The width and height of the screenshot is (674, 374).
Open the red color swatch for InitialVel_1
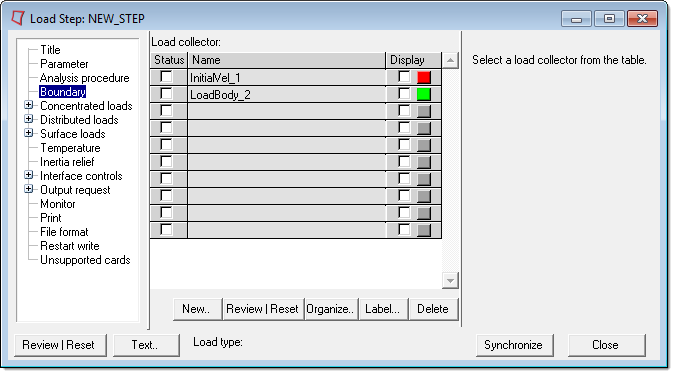pos(424,77)
